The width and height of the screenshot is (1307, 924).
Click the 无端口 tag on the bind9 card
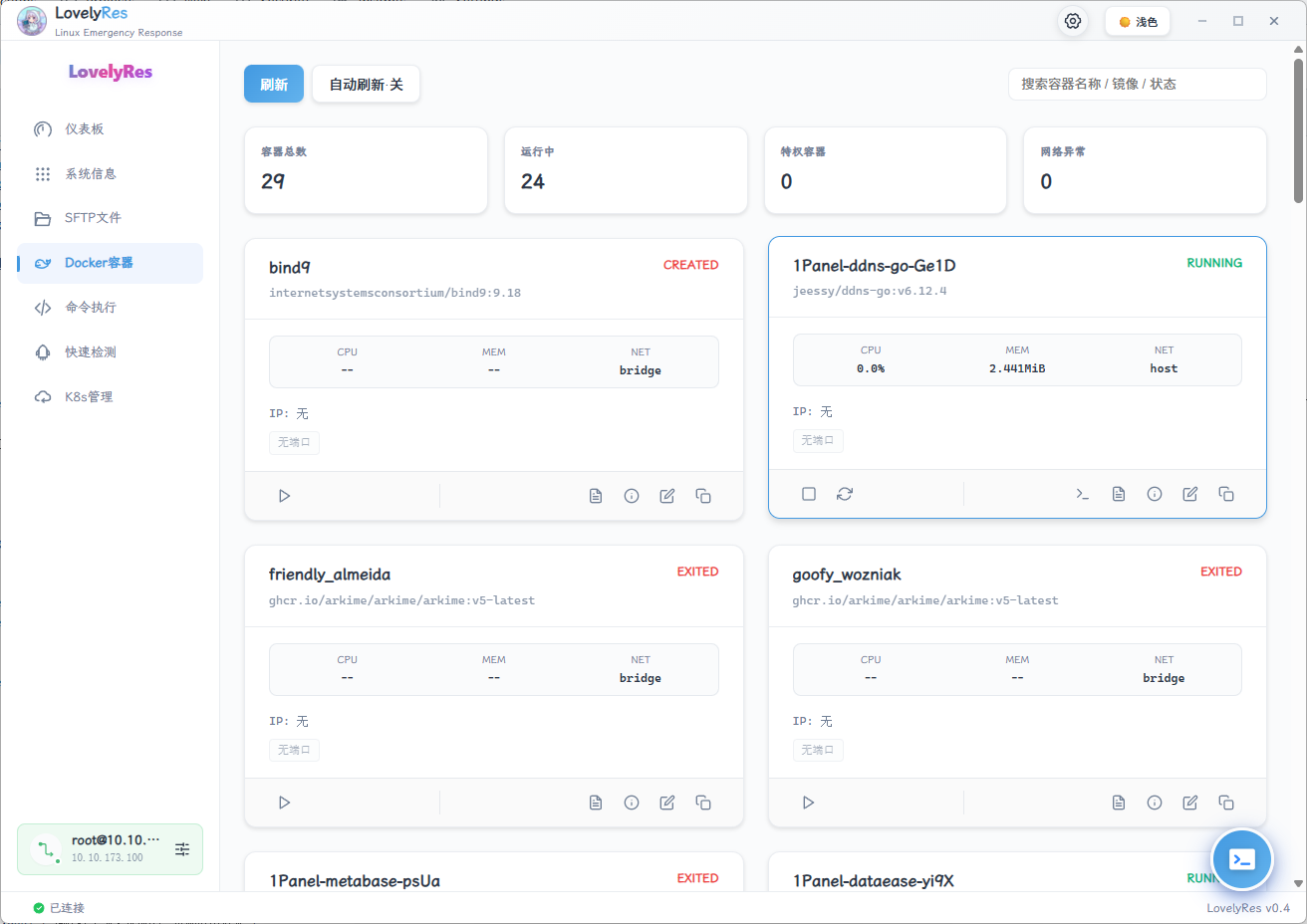(294, 443)
